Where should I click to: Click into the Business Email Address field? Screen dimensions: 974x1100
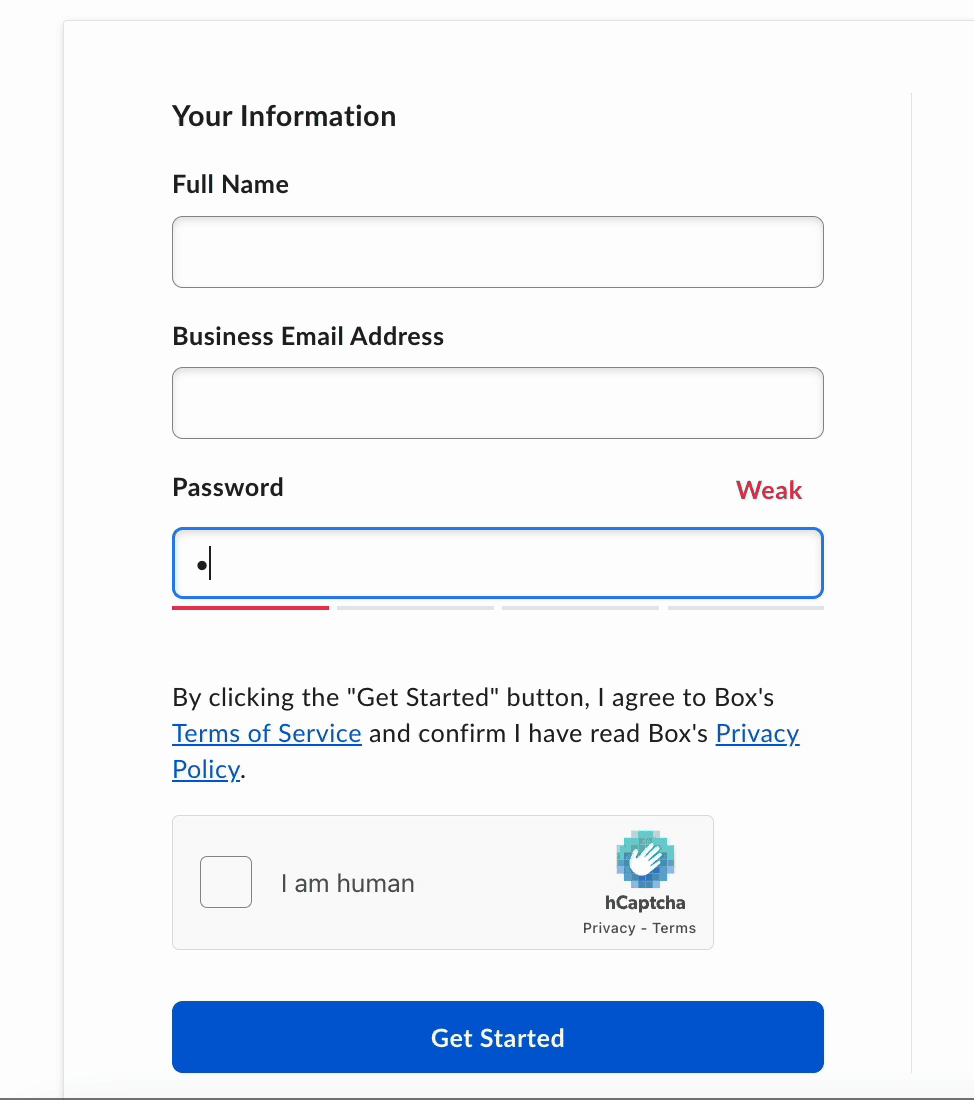(x=498, y=403)
